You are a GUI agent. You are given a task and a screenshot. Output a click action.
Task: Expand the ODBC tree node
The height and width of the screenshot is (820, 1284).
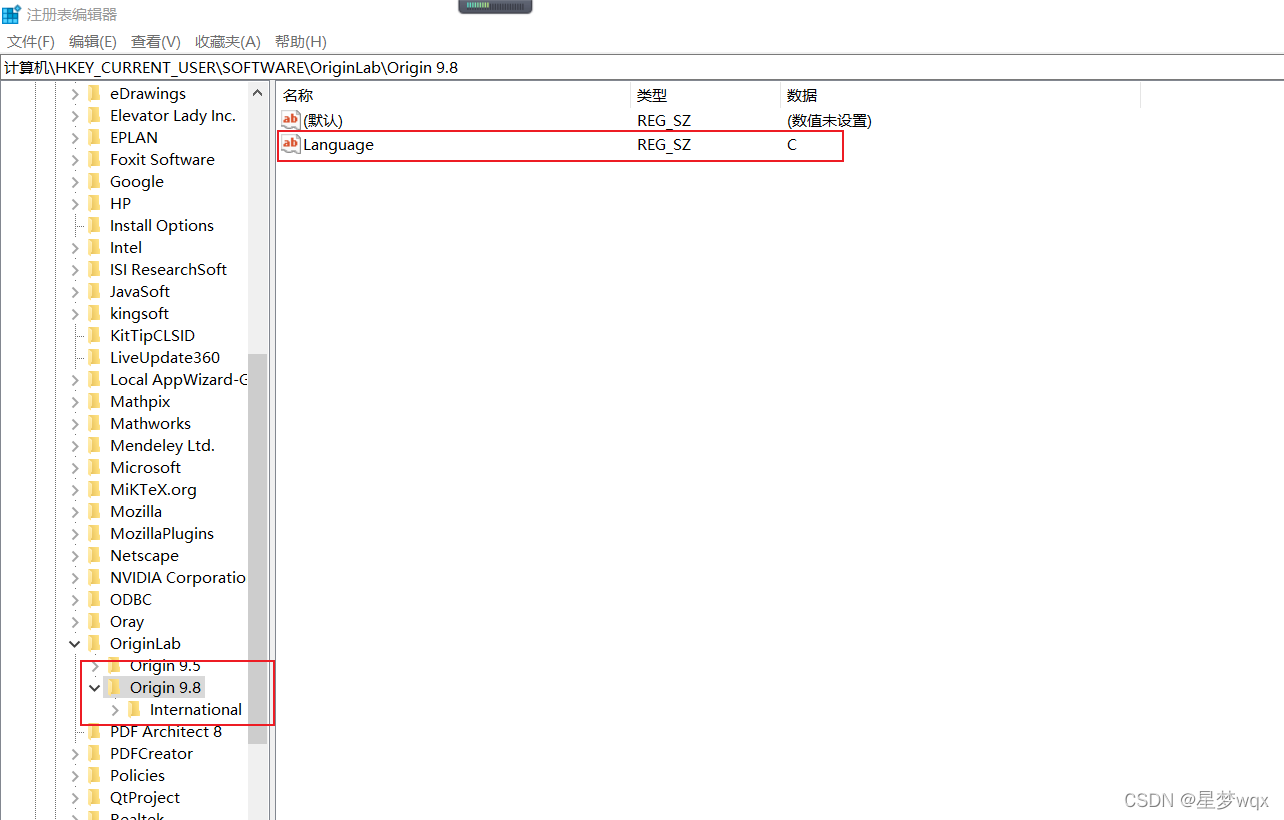pyautogui.click(x=75, y=600)
